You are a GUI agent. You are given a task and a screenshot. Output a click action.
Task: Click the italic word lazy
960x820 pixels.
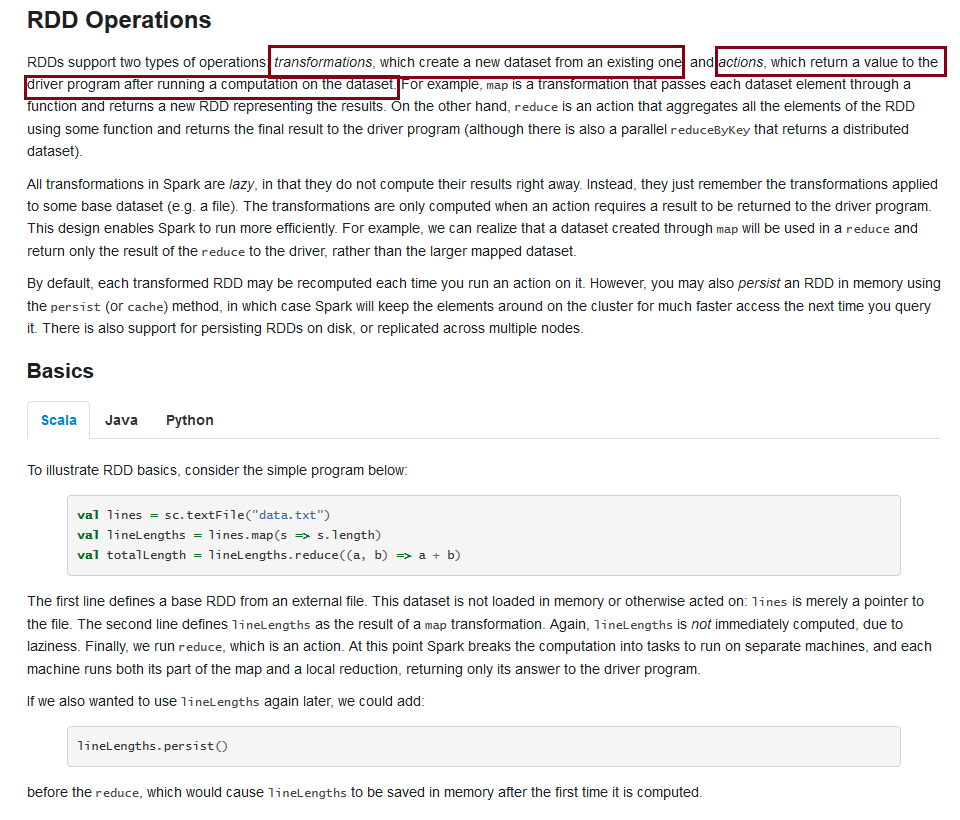(x=242, y=184)
